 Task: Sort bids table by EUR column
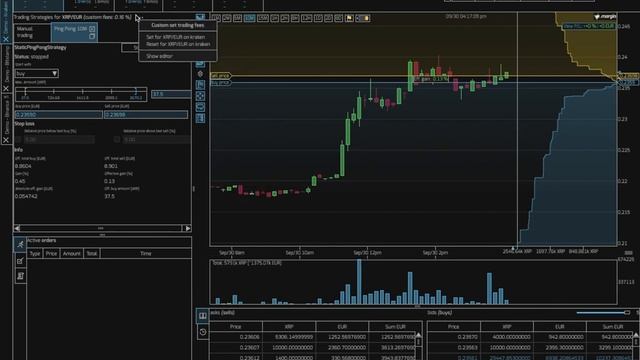560,327
